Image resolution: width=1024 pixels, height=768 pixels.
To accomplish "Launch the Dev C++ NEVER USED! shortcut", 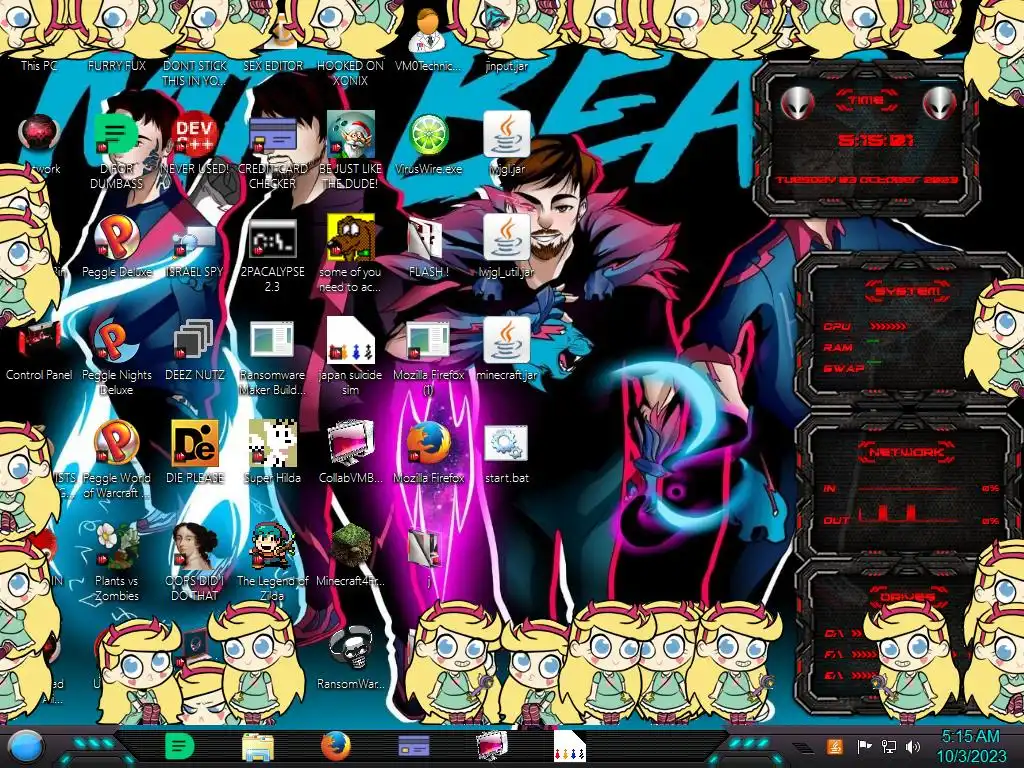I will click(194, 144).
